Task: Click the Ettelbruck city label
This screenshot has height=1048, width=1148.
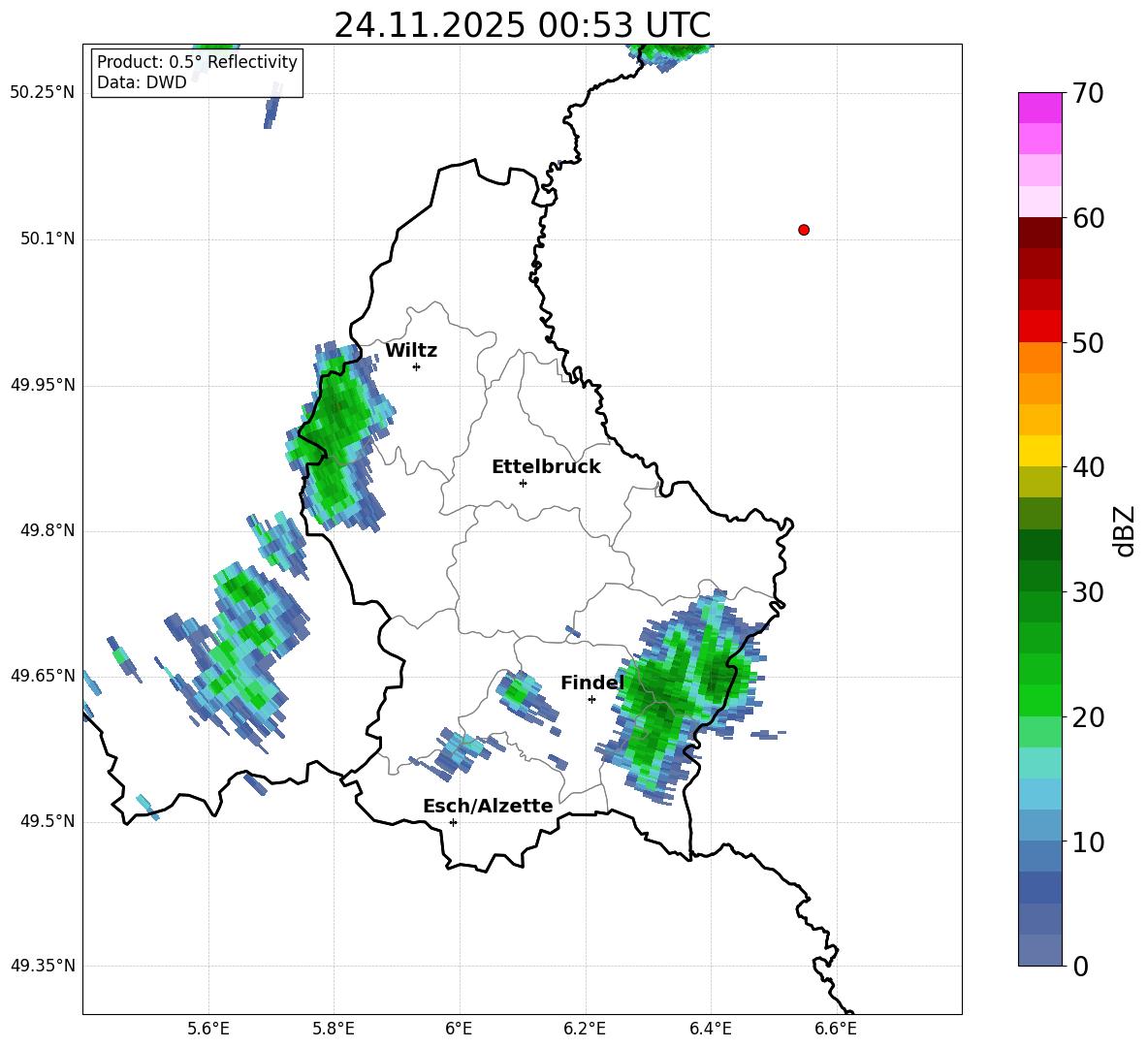Action: tap(546, 467)
